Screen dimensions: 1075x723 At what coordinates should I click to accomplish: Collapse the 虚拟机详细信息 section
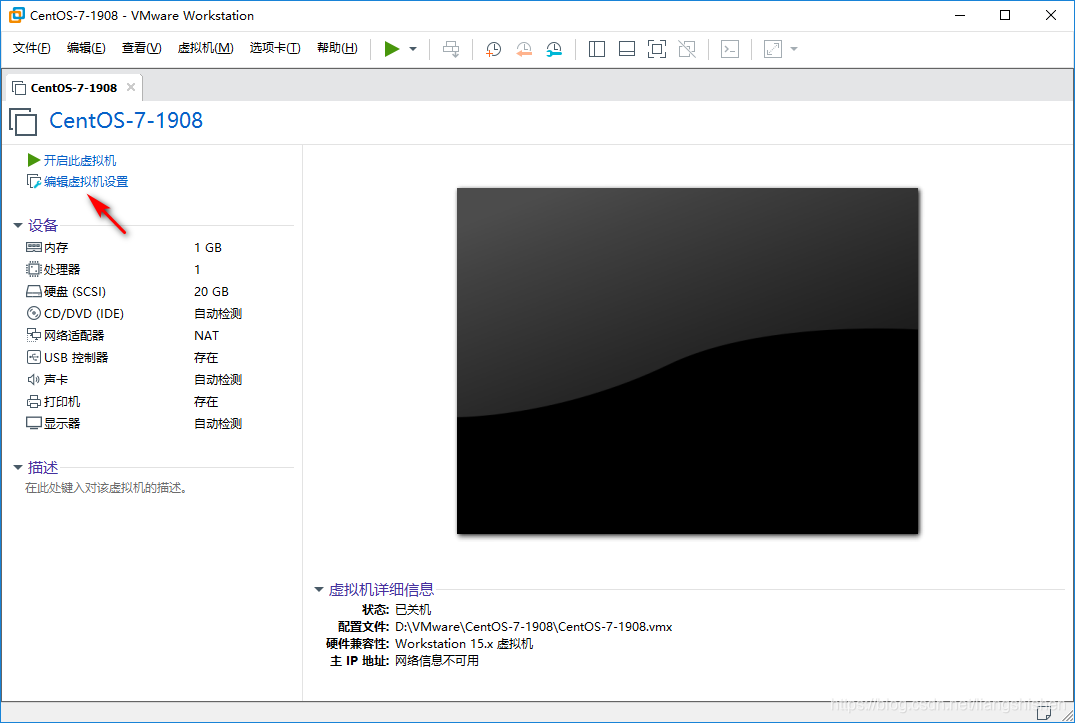coord(318,589)
